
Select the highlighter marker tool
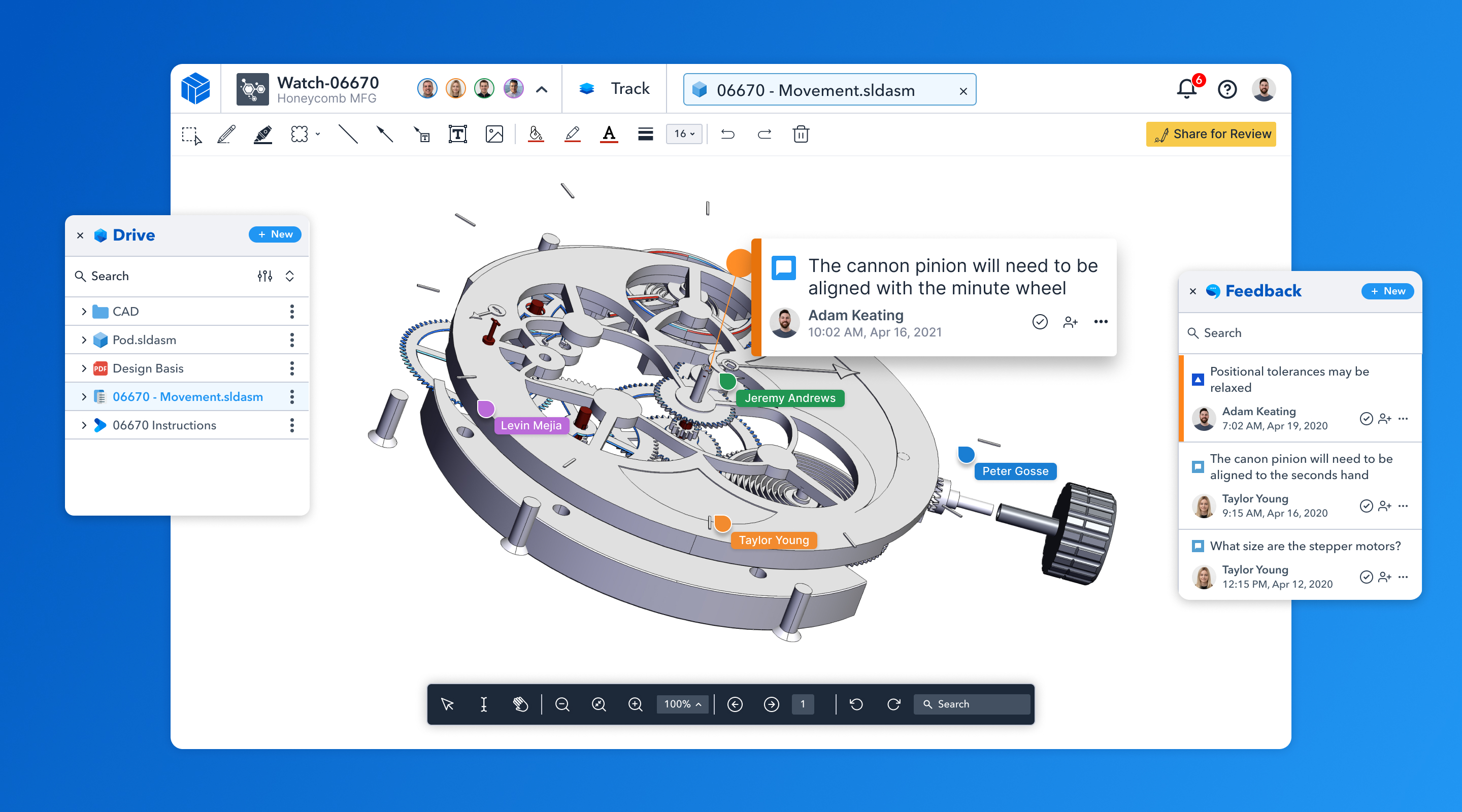262,134
